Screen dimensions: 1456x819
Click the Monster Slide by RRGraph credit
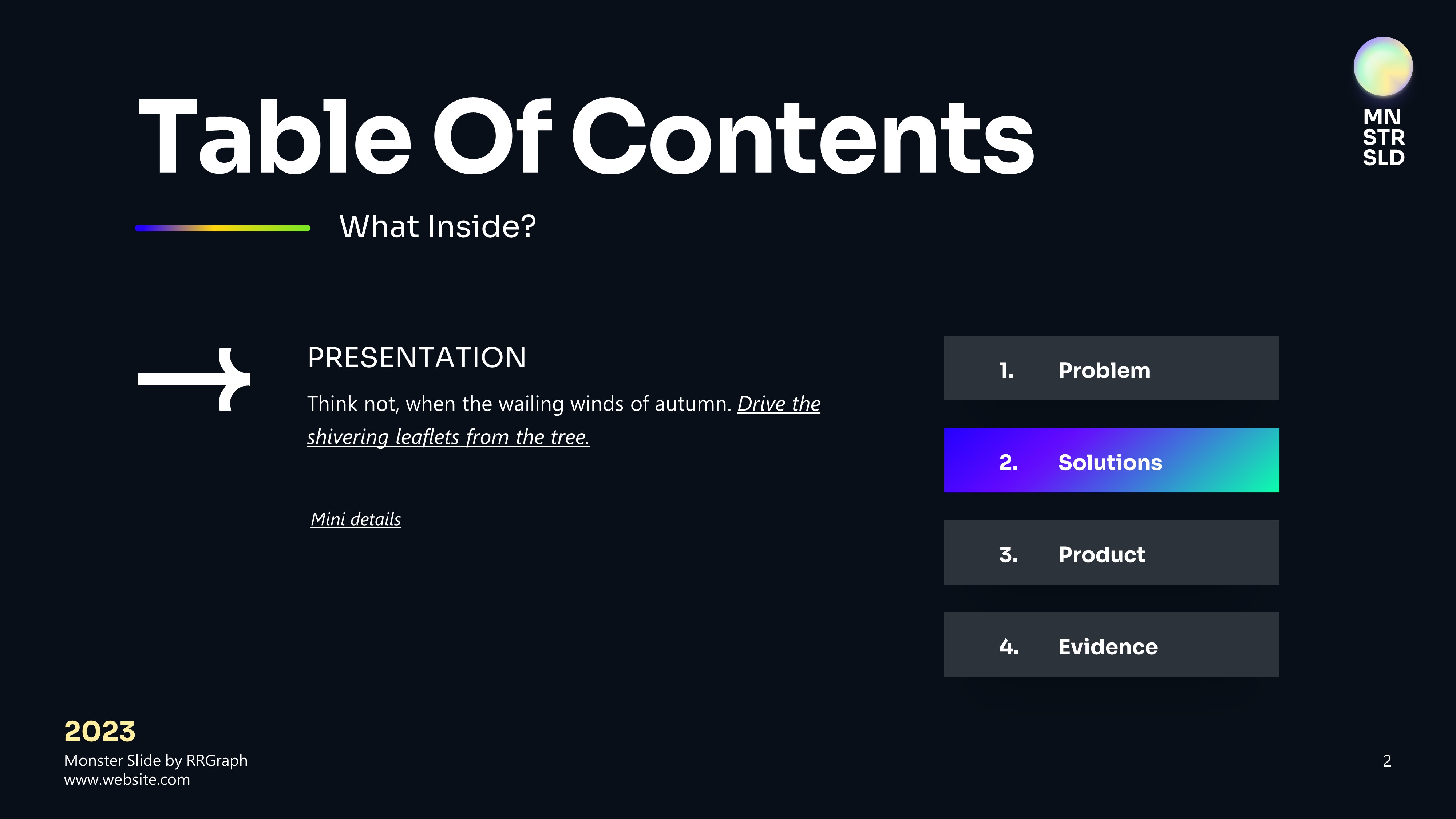[155, 761]
